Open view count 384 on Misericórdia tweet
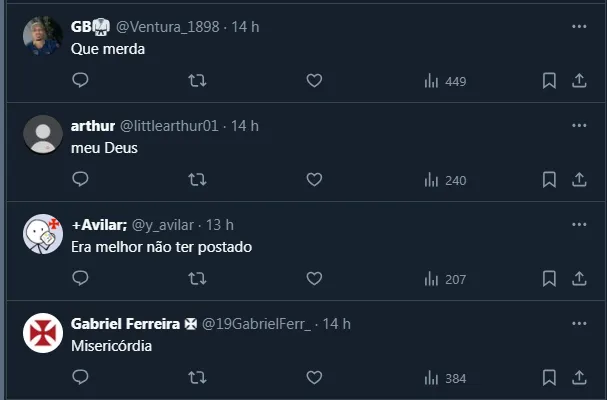Screen dimensions: 607x400 click(445, 378)
